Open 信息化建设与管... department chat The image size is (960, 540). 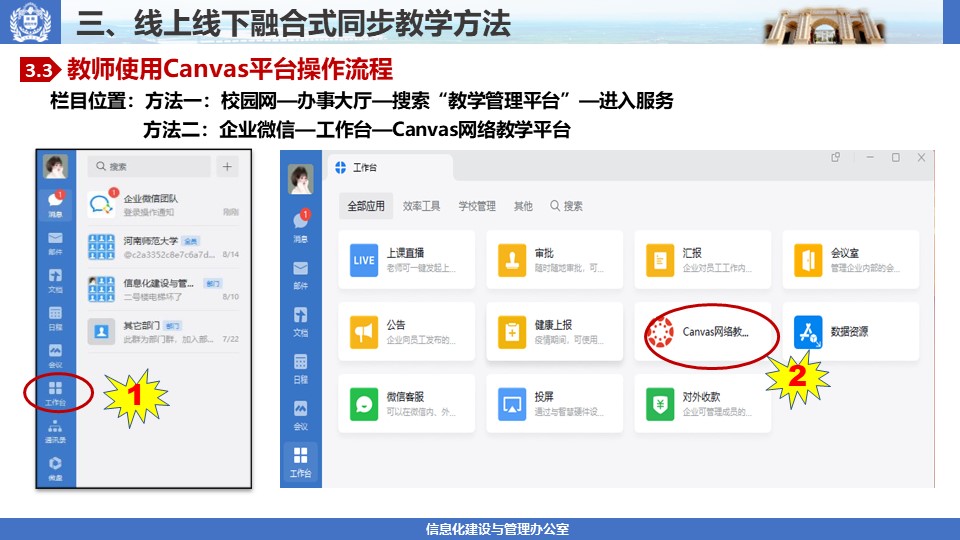coord(163,290)
